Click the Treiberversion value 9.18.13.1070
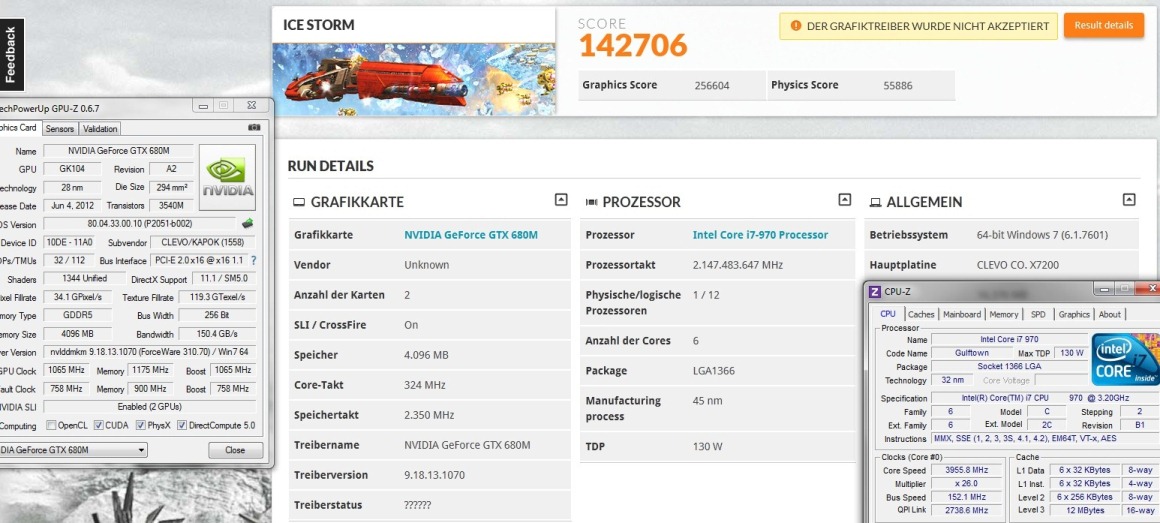This screenshot has width=1160, height=523. tap(434, 475)
